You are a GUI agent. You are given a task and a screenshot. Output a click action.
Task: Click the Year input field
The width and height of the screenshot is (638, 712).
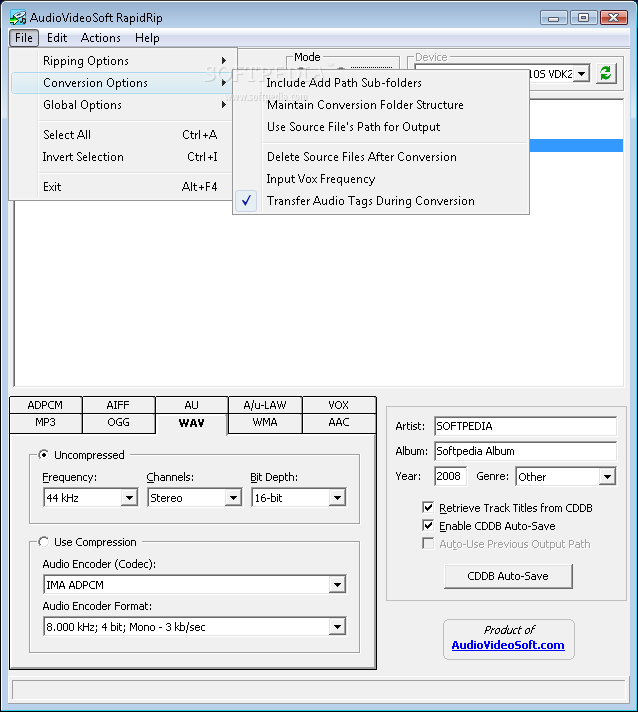(x=450, y=476)
